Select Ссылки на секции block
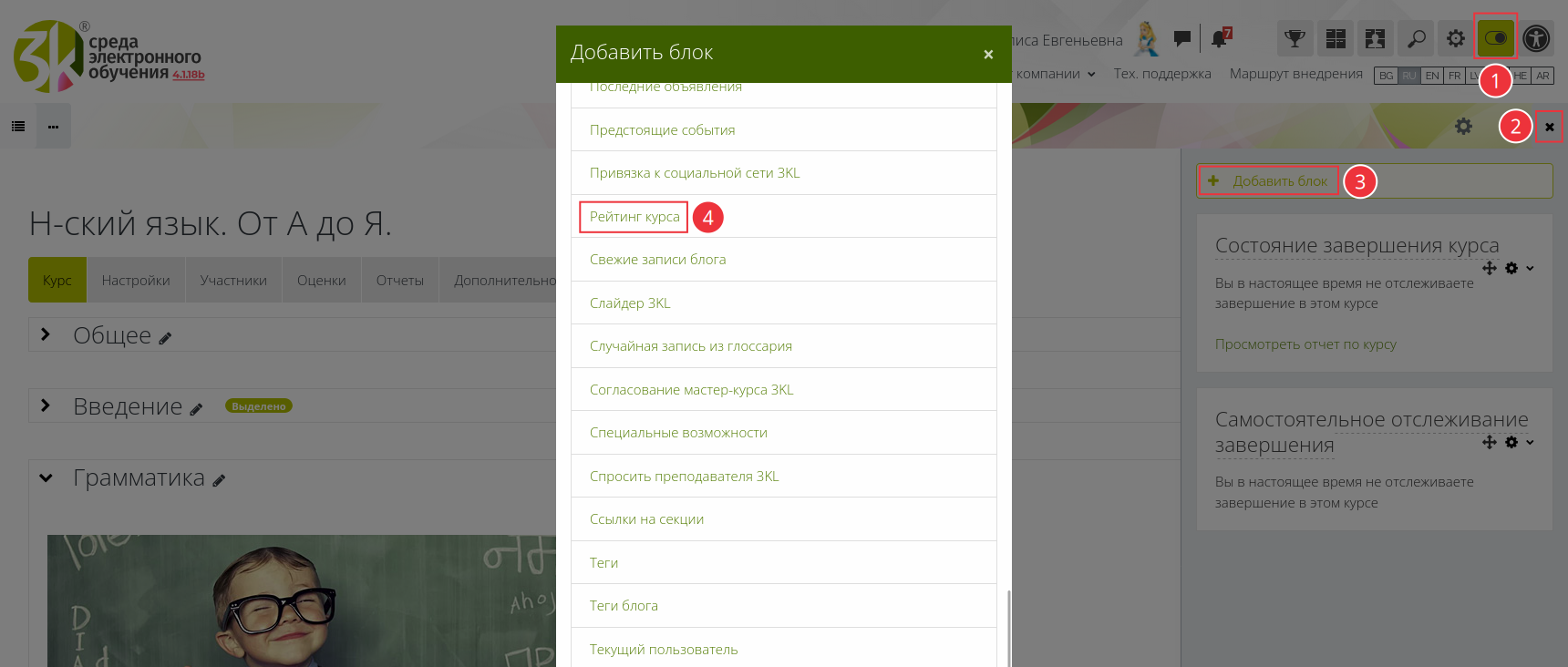Viewport: 1568px width, 667px height. tap(784, 518)
